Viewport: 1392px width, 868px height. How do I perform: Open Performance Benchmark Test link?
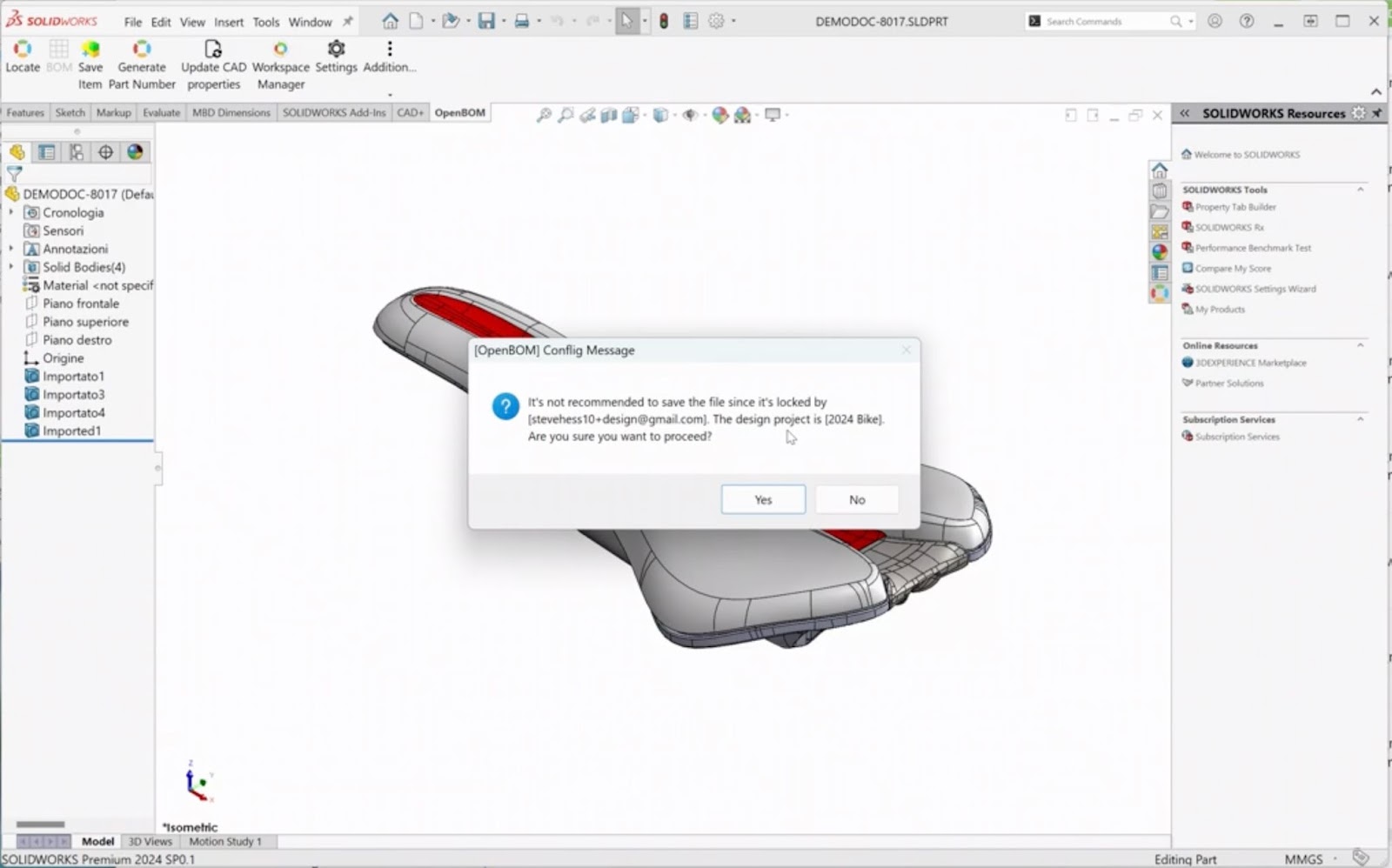pos(1252,248)
